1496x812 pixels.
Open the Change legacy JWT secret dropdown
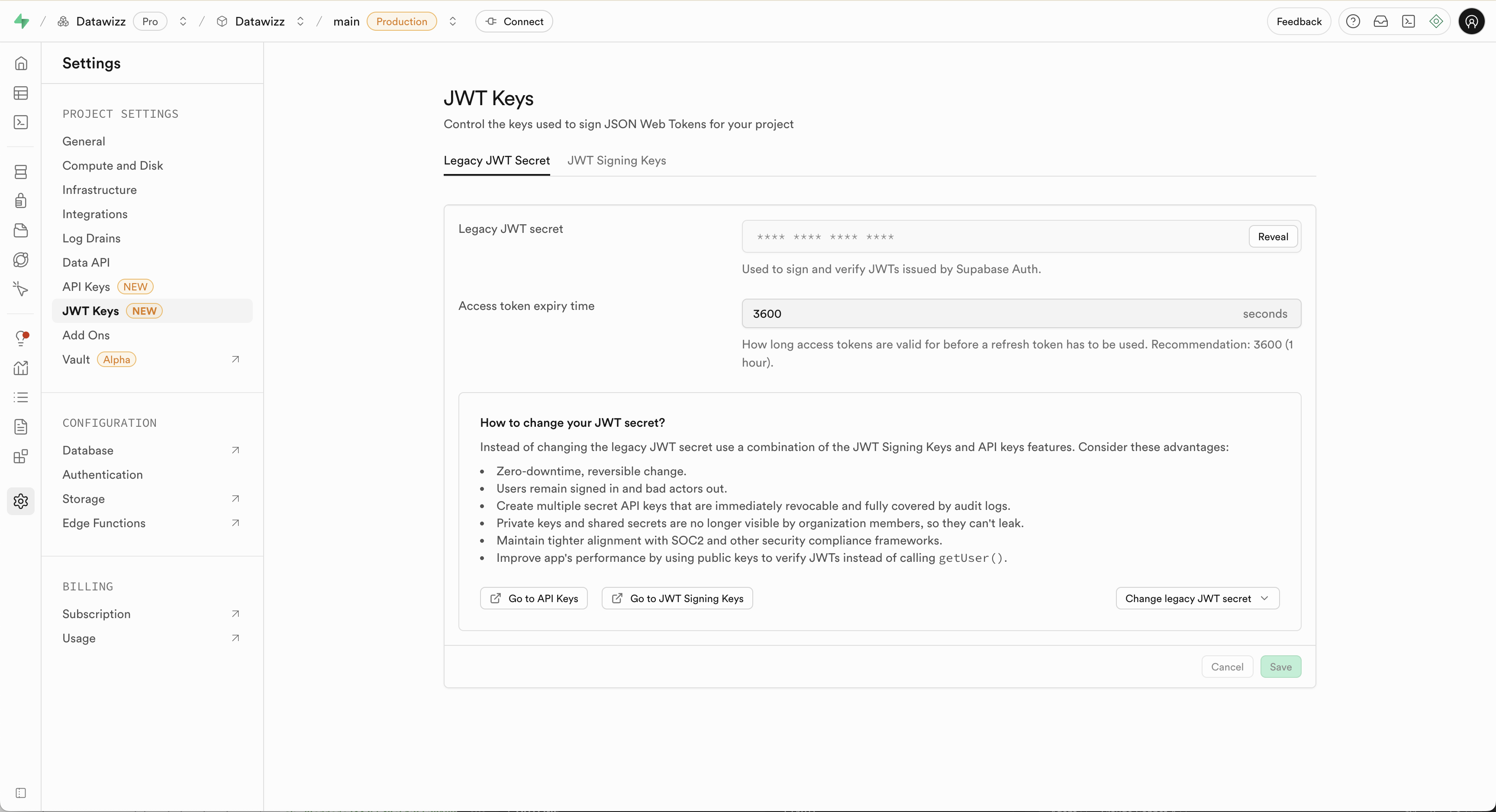1197,598
